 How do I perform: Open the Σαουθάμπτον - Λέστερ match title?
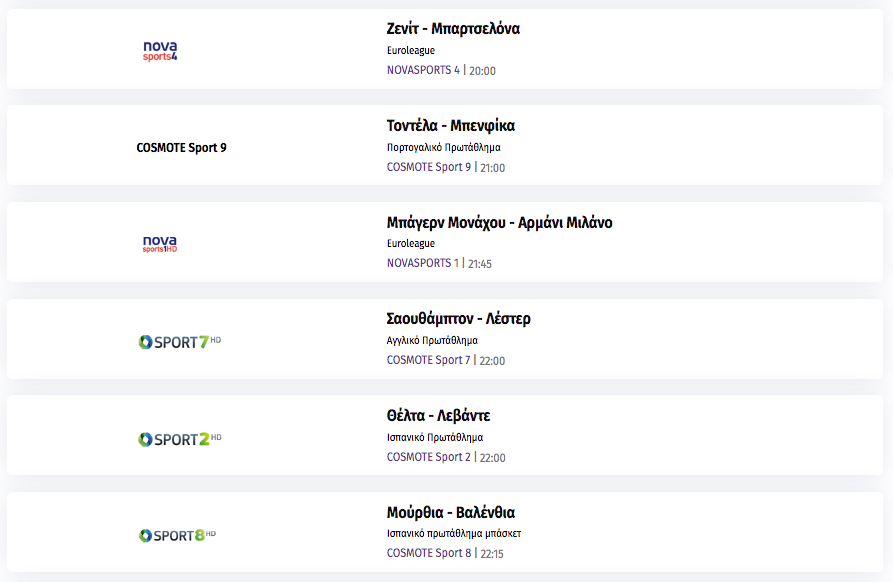pos(458,318)
